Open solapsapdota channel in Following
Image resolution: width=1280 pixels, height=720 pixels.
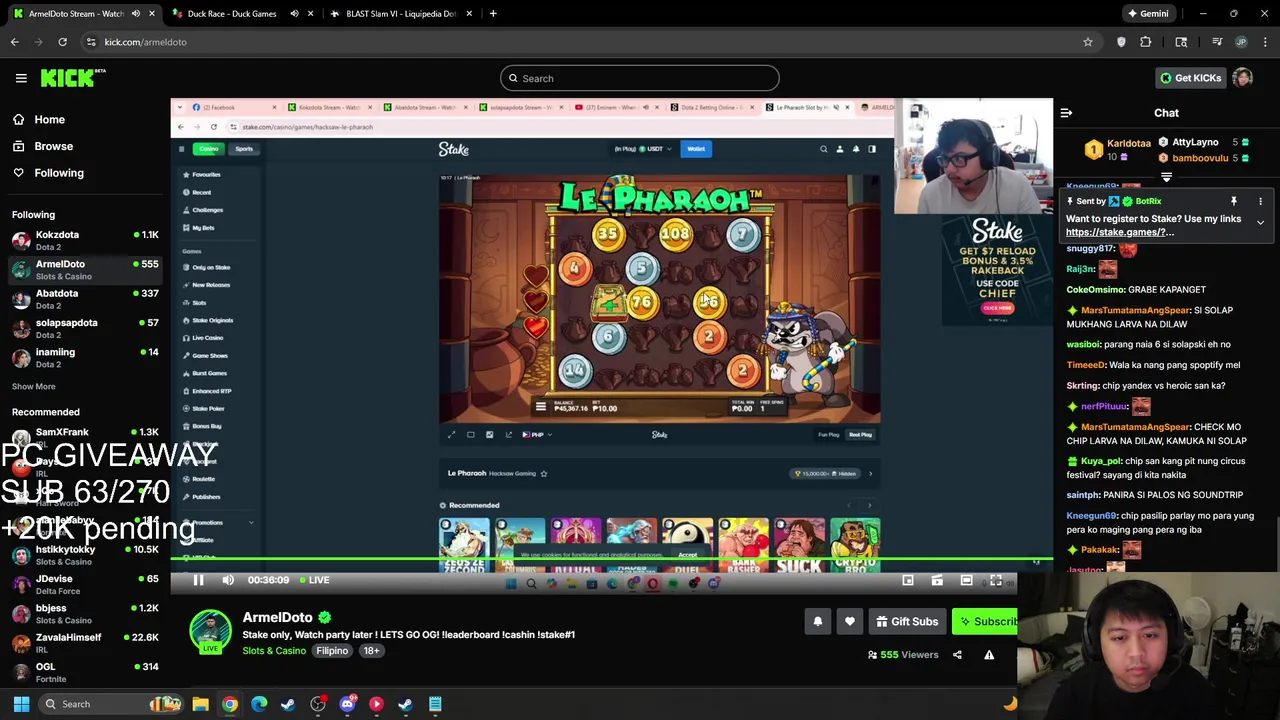(85, 328)
